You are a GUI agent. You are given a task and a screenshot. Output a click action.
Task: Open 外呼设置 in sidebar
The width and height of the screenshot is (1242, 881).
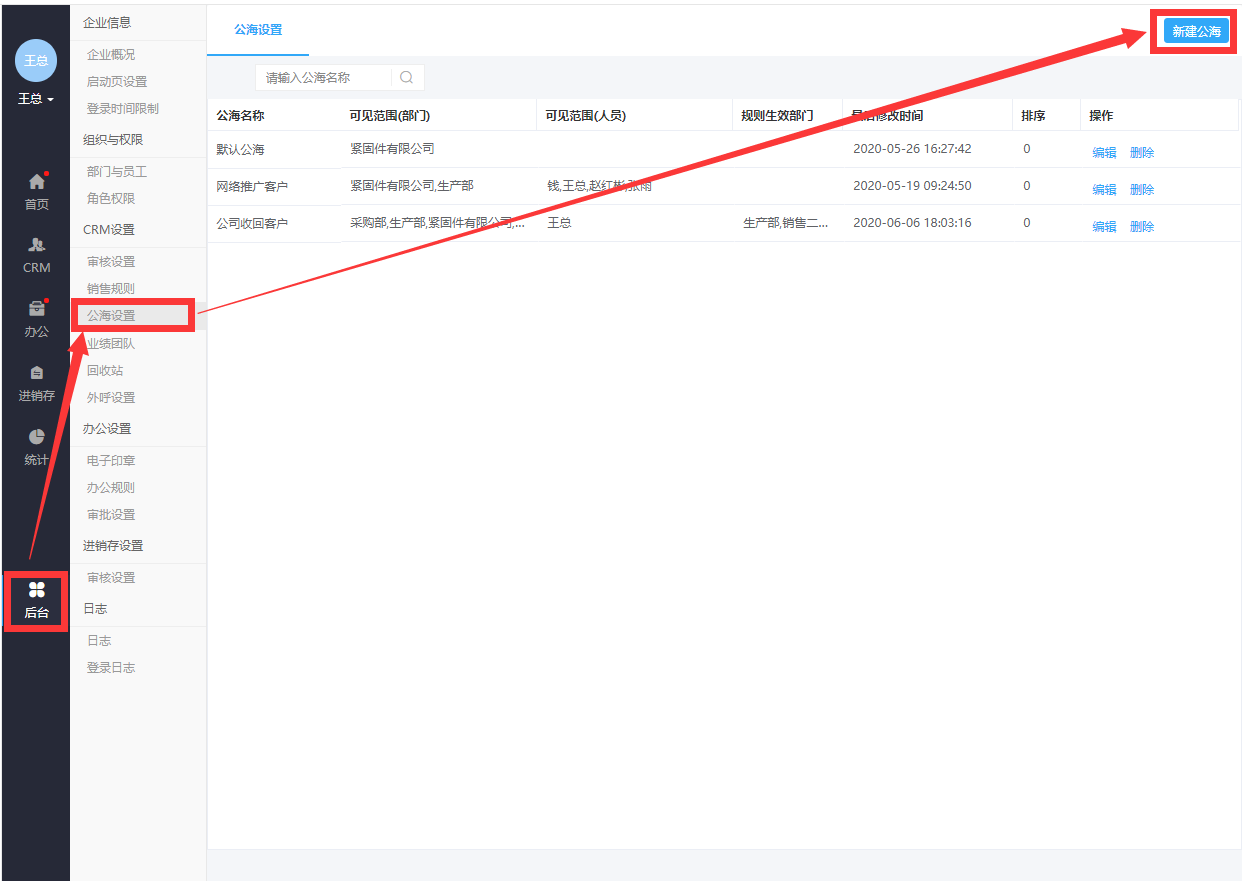pos(111,397)
